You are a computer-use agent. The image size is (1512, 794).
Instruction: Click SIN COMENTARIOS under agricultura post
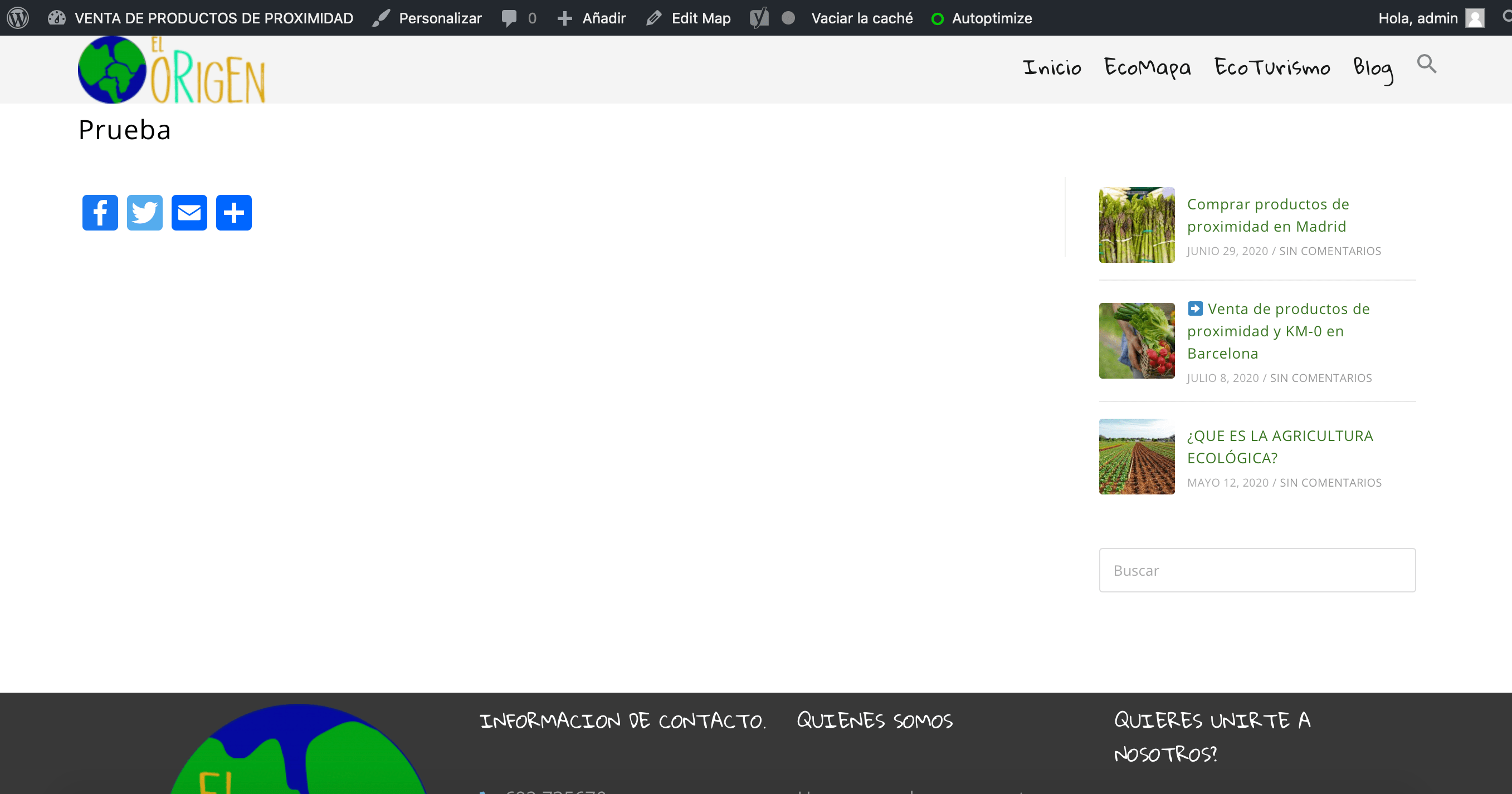coord(1330,482)
